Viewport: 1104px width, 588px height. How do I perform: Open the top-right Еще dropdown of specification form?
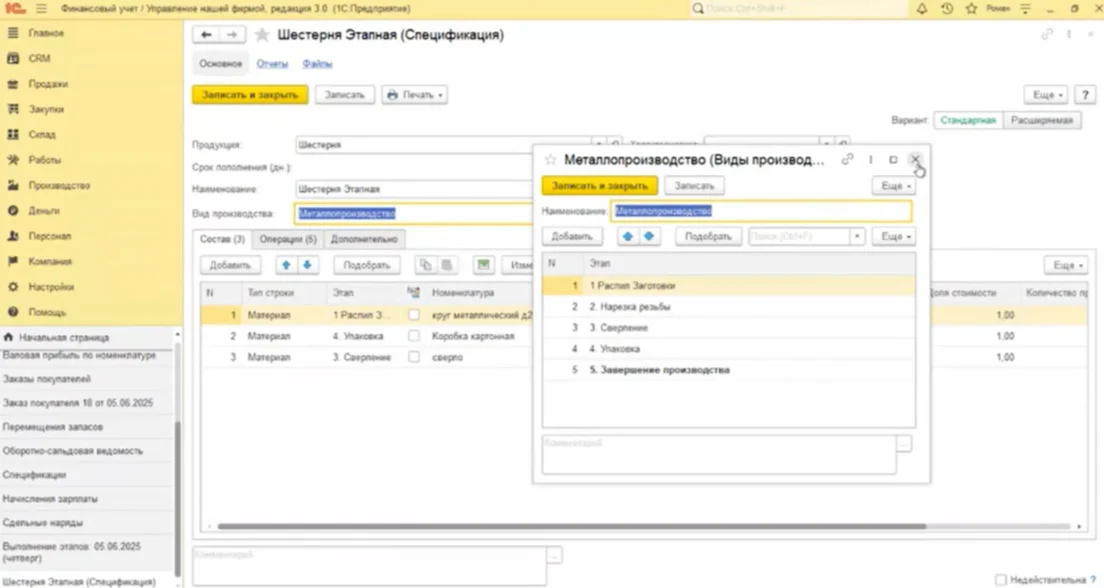coord(1048,94)
